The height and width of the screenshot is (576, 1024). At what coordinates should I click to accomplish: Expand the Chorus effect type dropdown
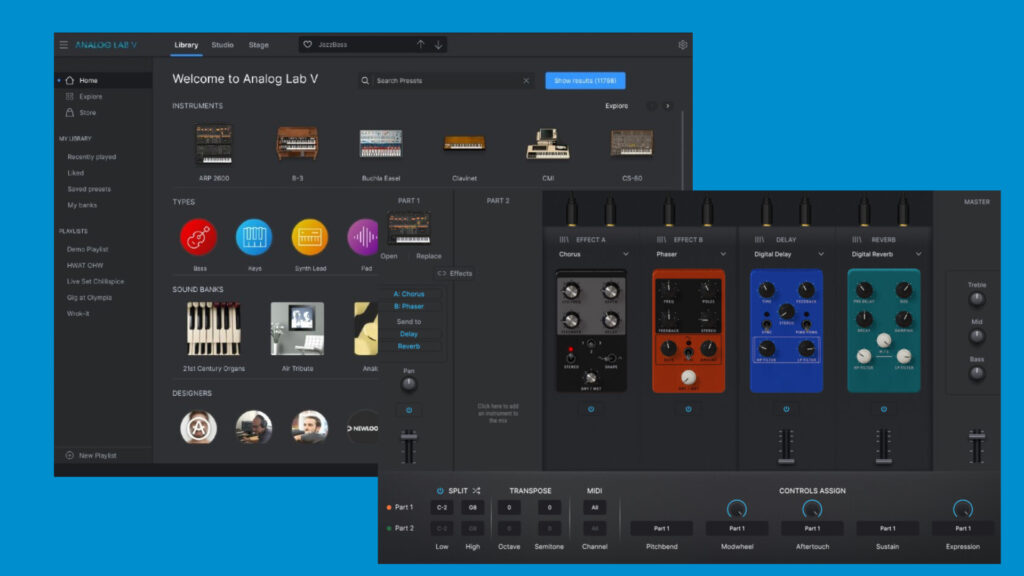click(x=626, y=254)
